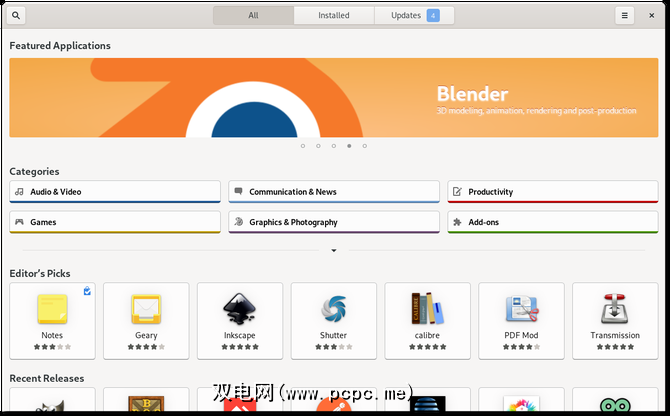Select the third carousel dot

pos(334,146)
